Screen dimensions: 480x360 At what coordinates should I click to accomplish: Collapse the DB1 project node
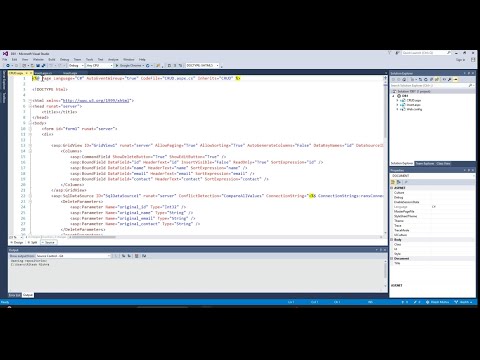[393, 96]
